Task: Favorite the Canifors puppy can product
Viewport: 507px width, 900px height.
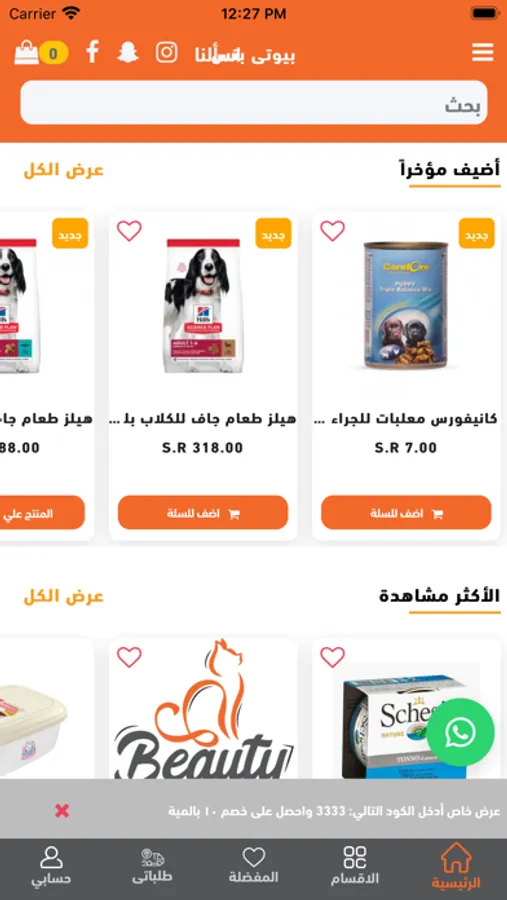Action: click(332, 231)
